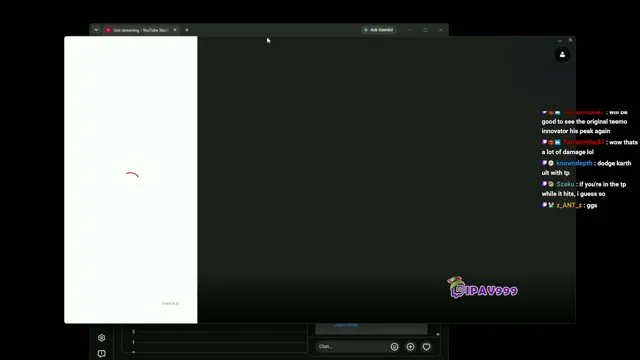
Task: Click the account profile icon in front window
Action: click(562, 55)
